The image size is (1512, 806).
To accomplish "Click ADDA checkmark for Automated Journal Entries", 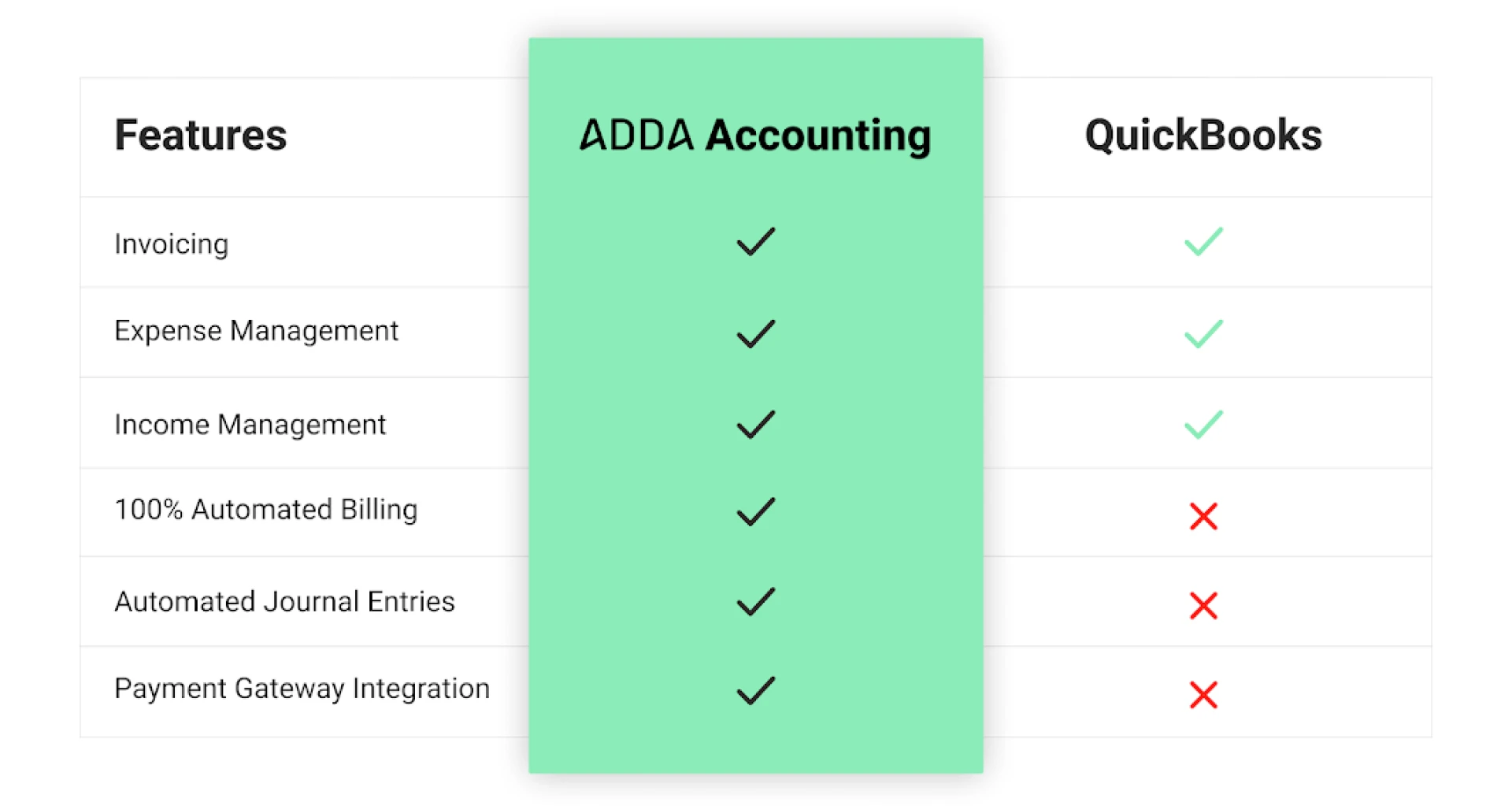I will tap(755, 602).
